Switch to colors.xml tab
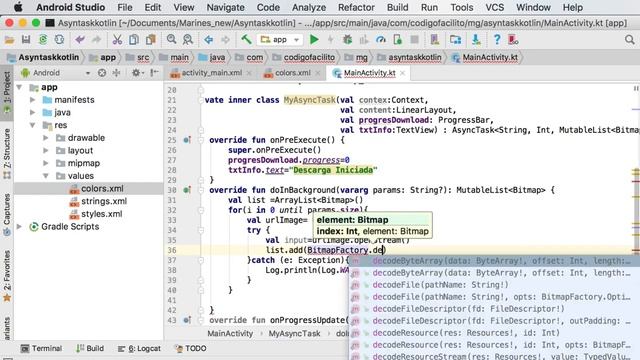The image size is (640, 360). coord(292,73)
